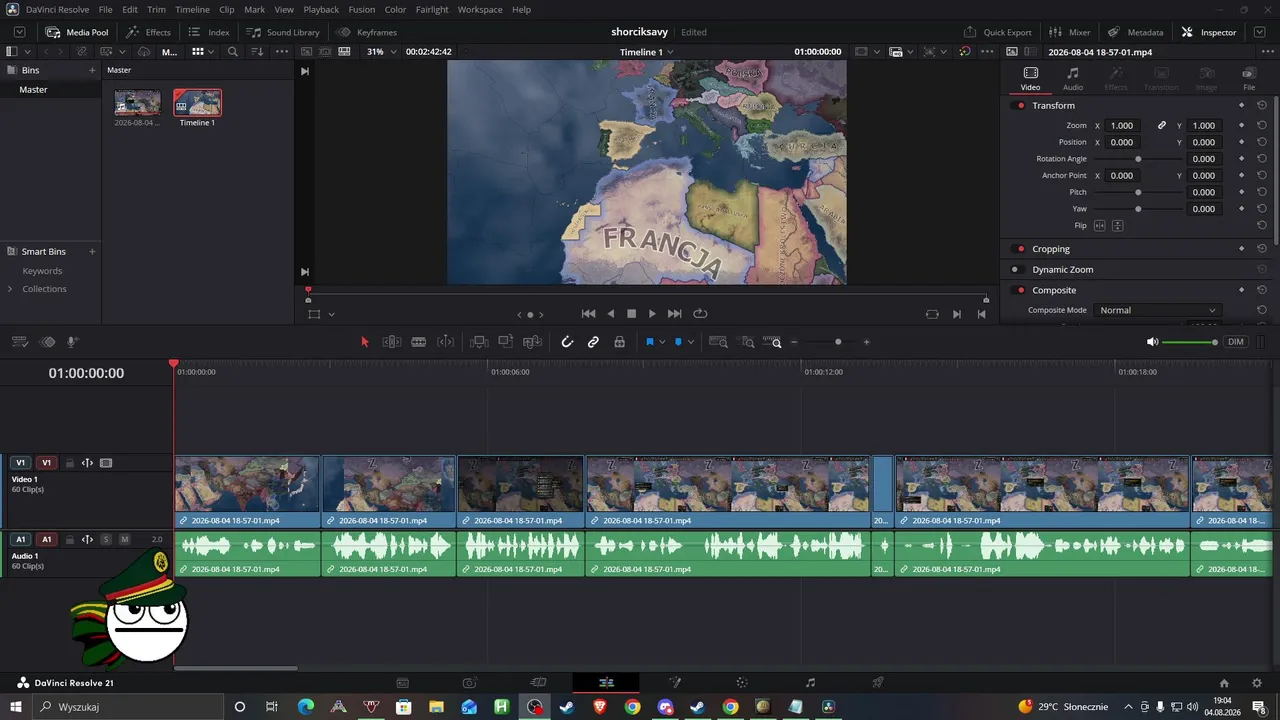Toggle the Zoom X/Y link icon
Screen dimensions: 1280x720
point(1162,125)
